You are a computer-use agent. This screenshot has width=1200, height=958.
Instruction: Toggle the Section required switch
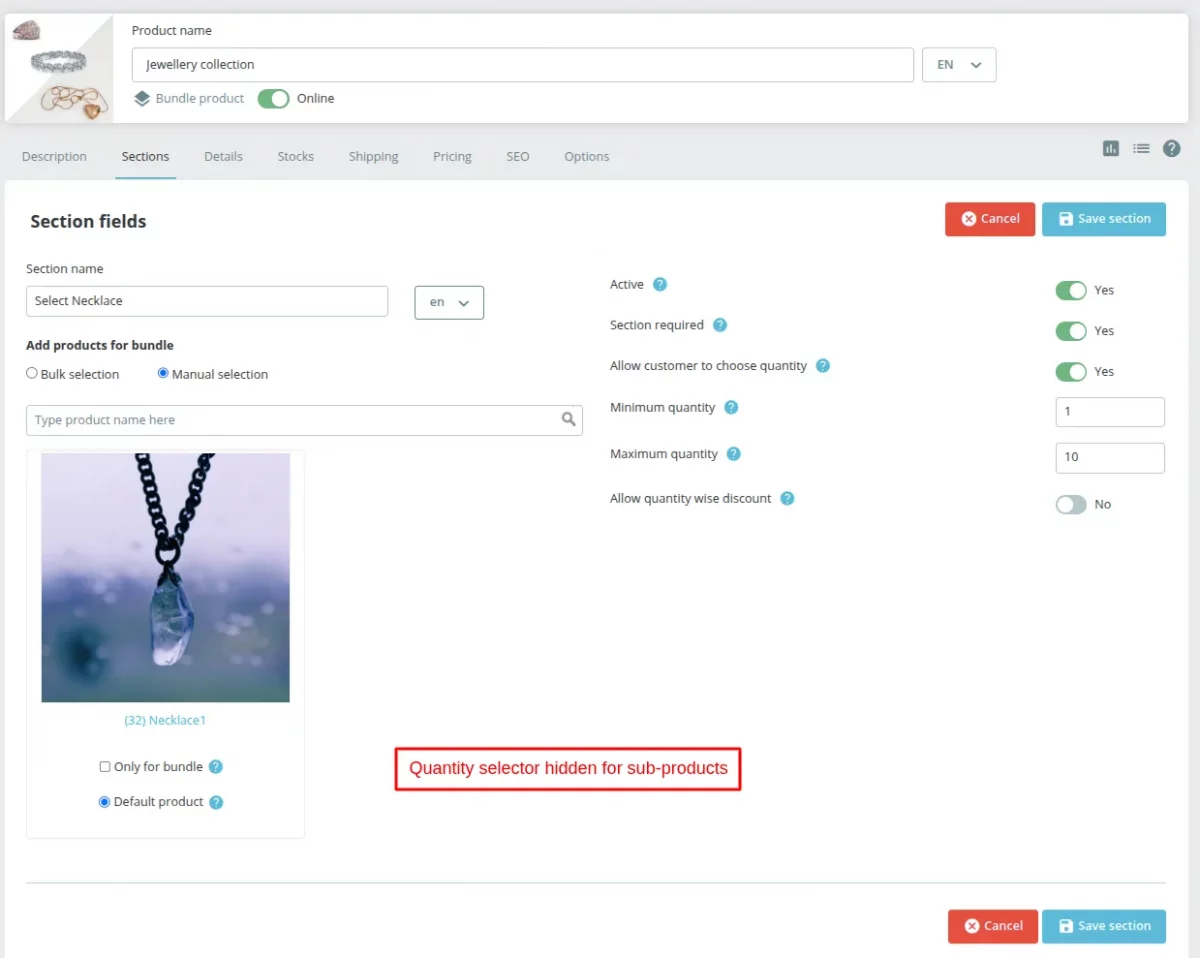pos(1071,331)
